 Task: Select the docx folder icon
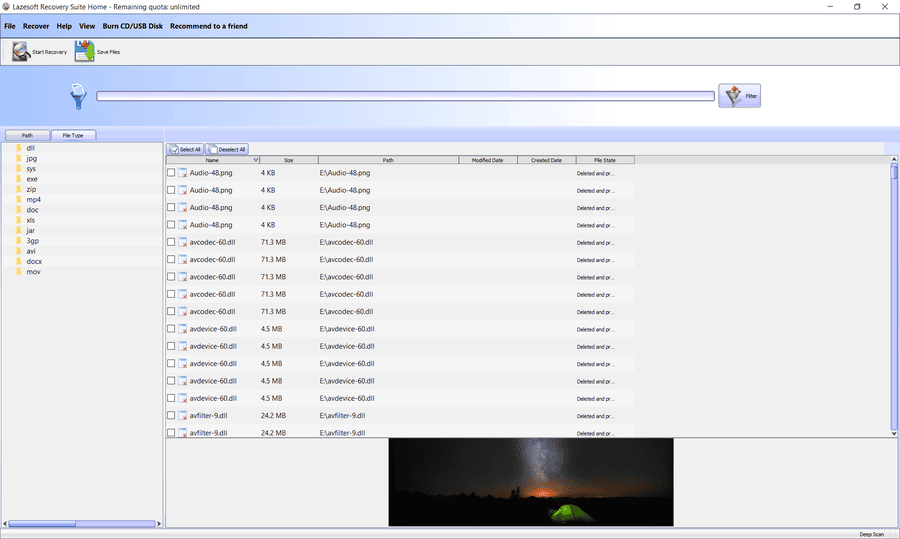point(18,261)
